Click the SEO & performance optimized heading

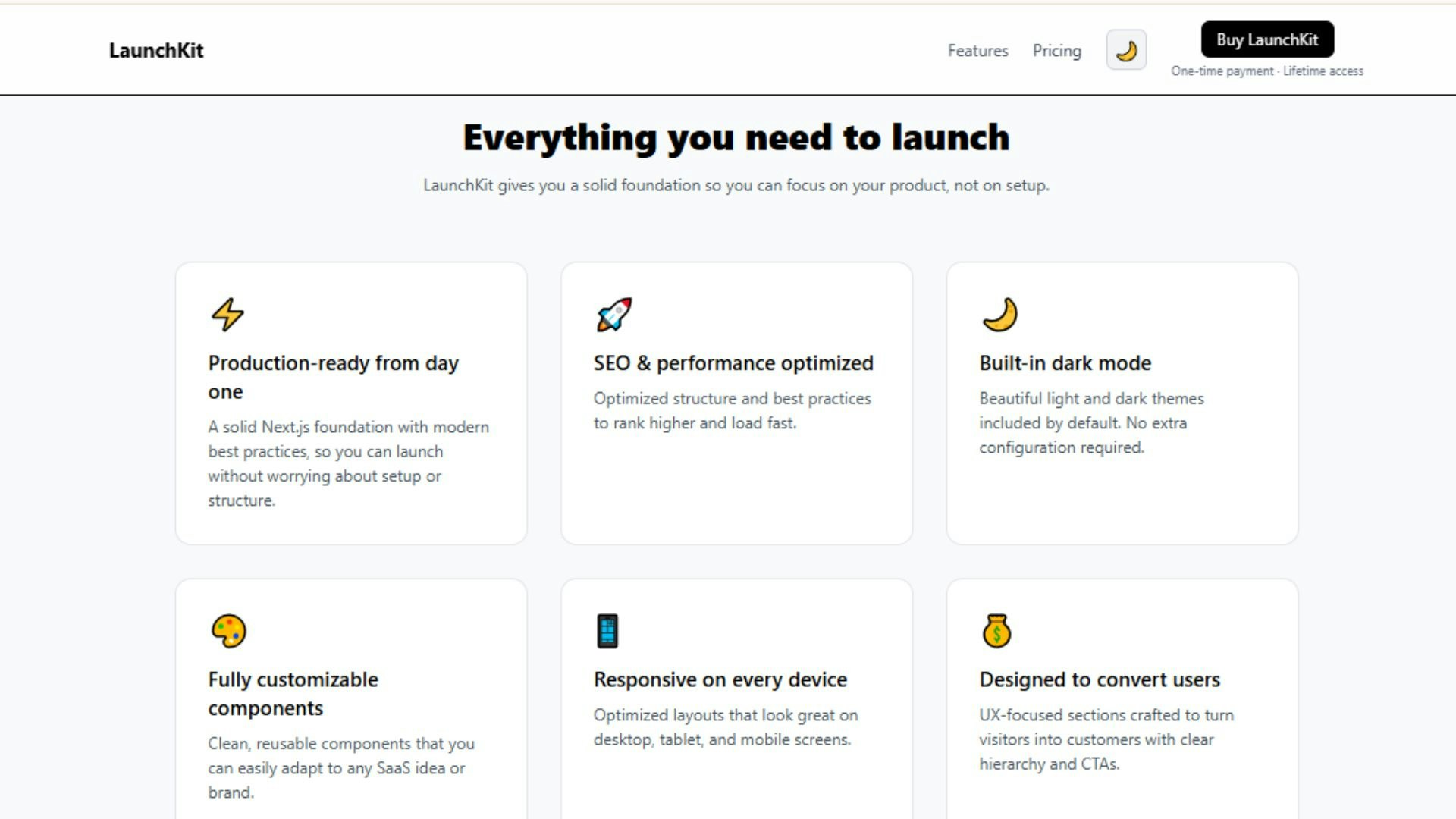point(733,362)
